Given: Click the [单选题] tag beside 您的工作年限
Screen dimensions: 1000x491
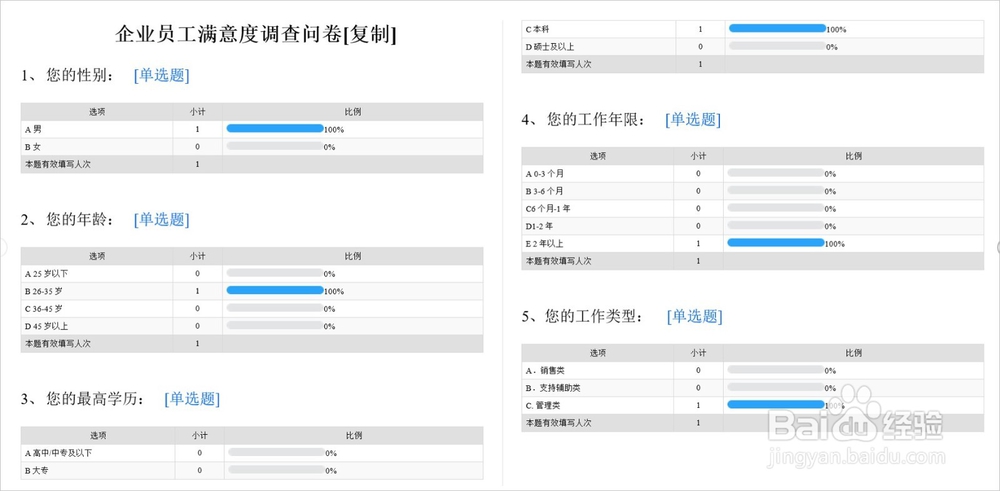Looking at the screenshot, I should click(692, 120).
